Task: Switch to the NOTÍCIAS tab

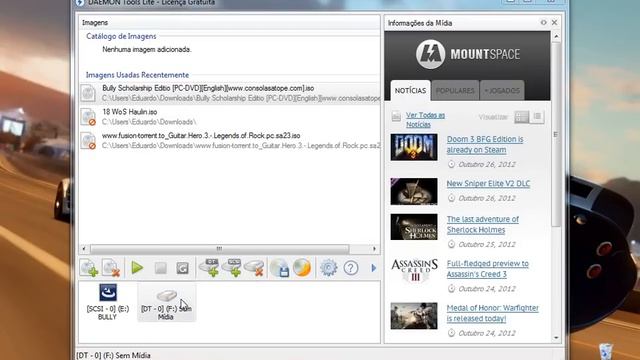Action: click(410, 91)
